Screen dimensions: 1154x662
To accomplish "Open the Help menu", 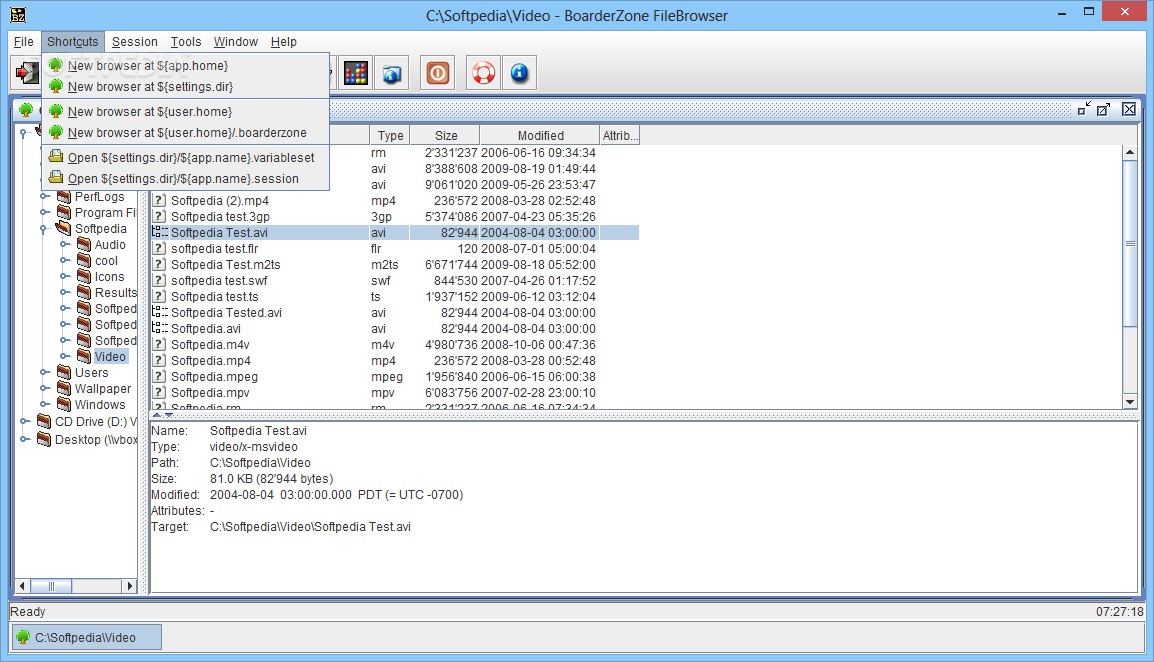I will point(283,42).
